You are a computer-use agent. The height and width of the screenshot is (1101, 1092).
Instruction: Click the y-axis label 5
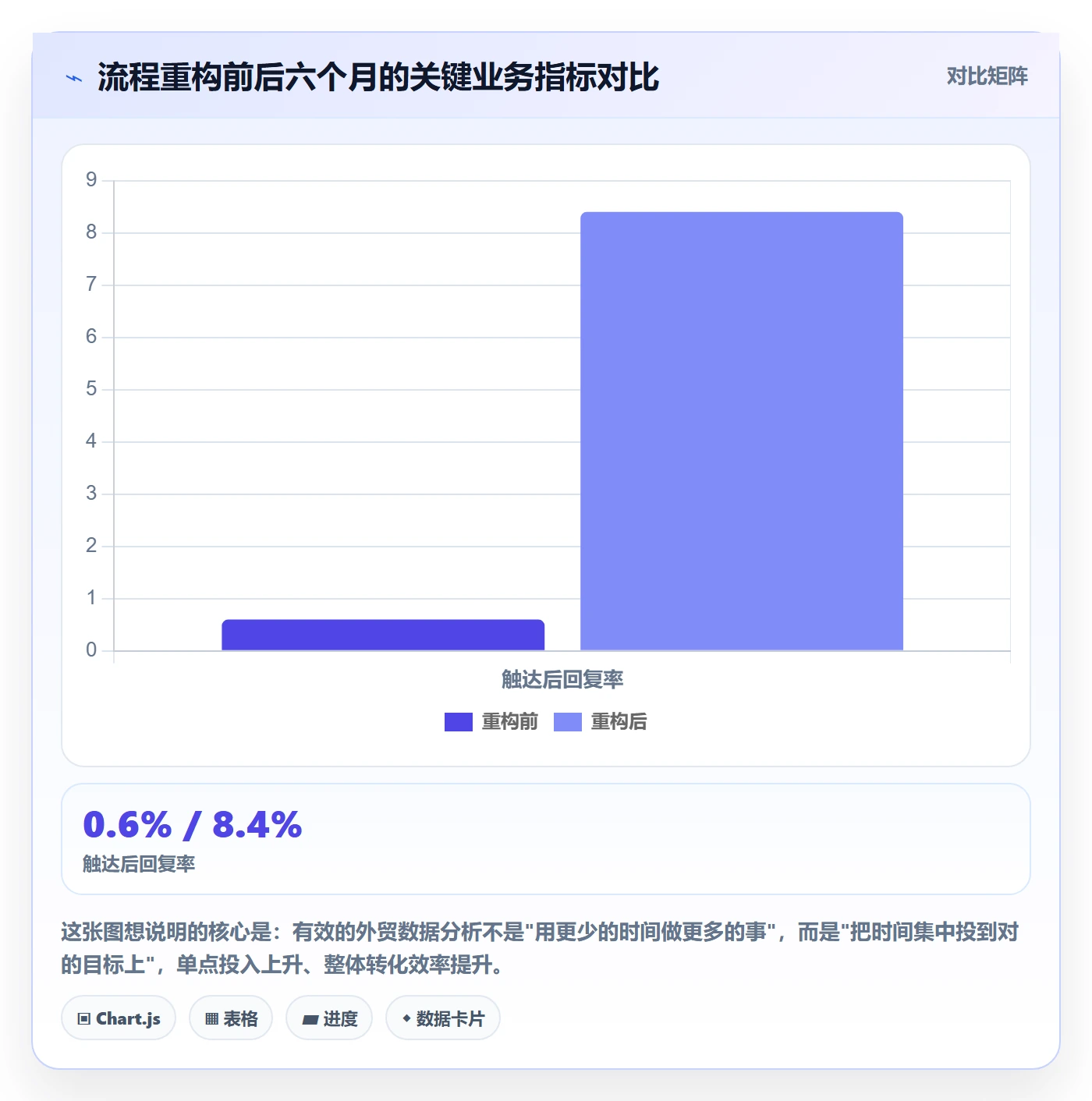[x=91, y=389]
